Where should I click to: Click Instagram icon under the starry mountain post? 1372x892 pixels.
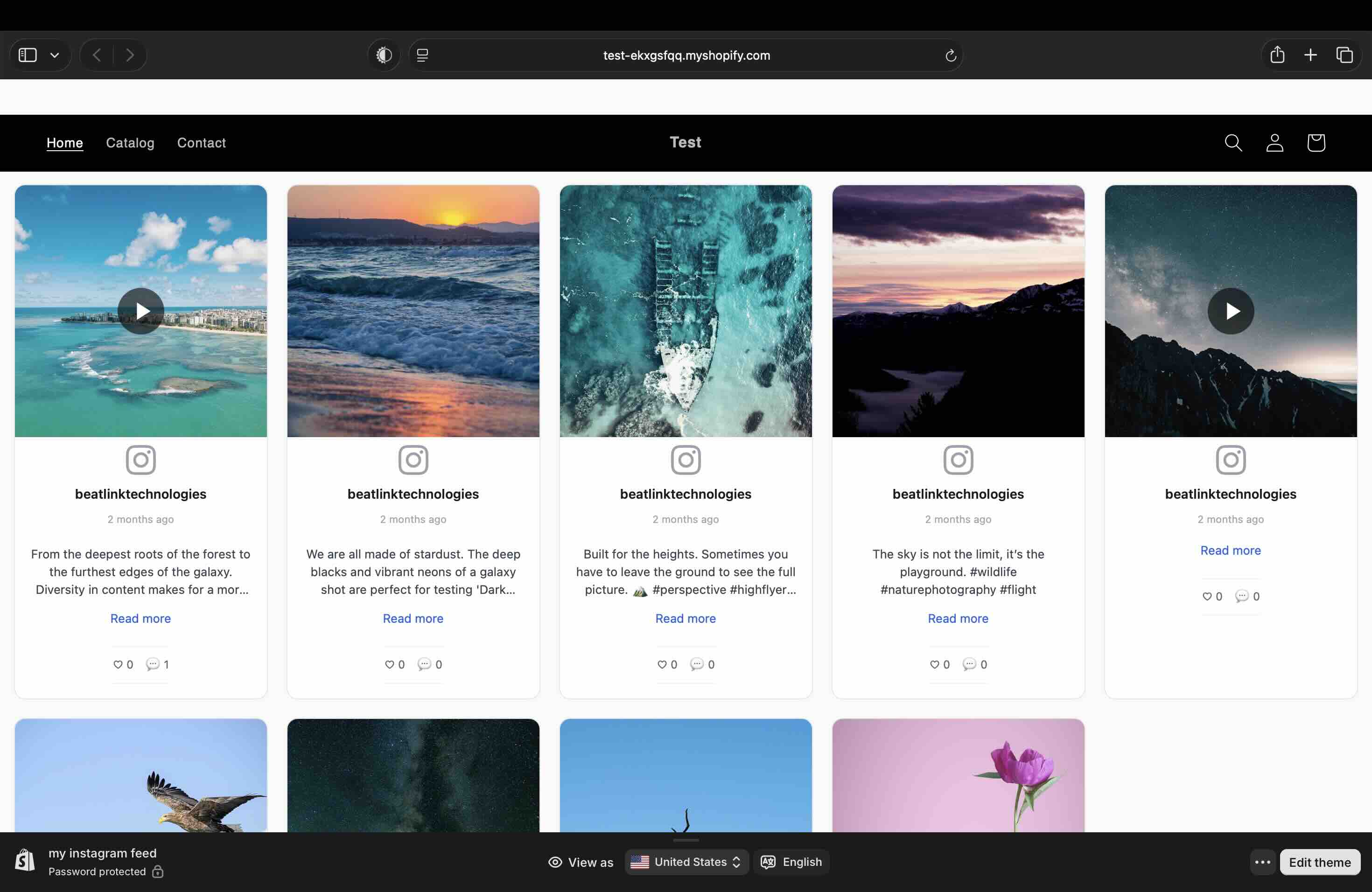[1231, 460]
